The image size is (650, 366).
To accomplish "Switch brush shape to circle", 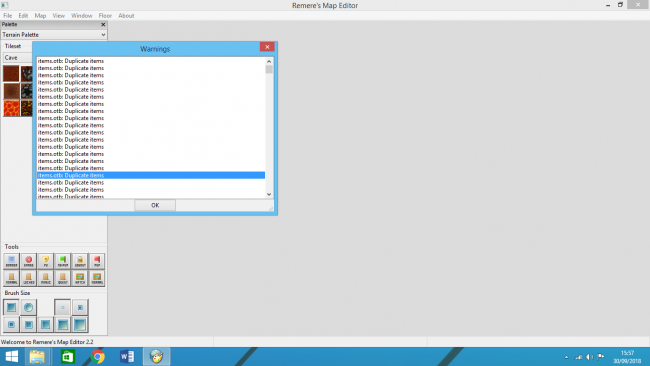I will tap(29, 308).
